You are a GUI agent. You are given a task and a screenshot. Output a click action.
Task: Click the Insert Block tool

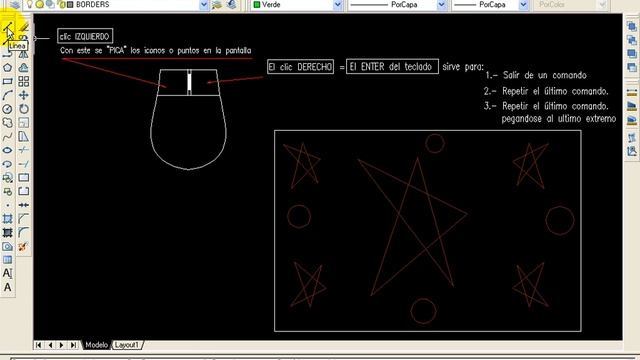point(8,178)
